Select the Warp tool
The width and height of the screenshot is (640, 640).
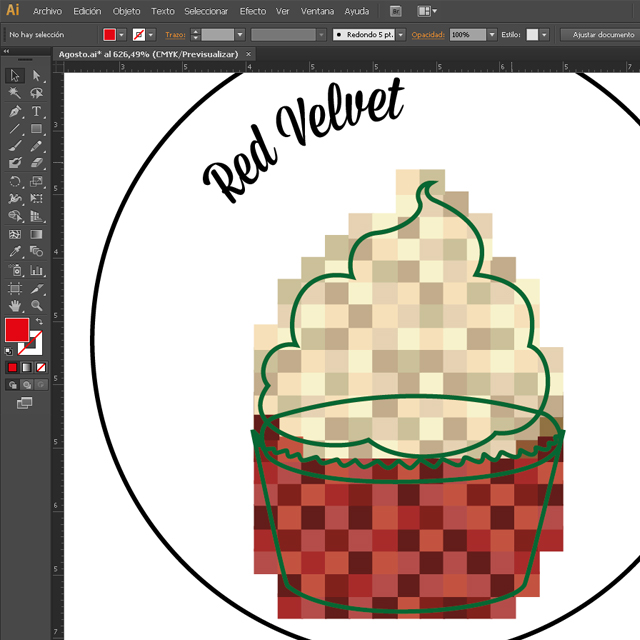click(x=15, y=198)
